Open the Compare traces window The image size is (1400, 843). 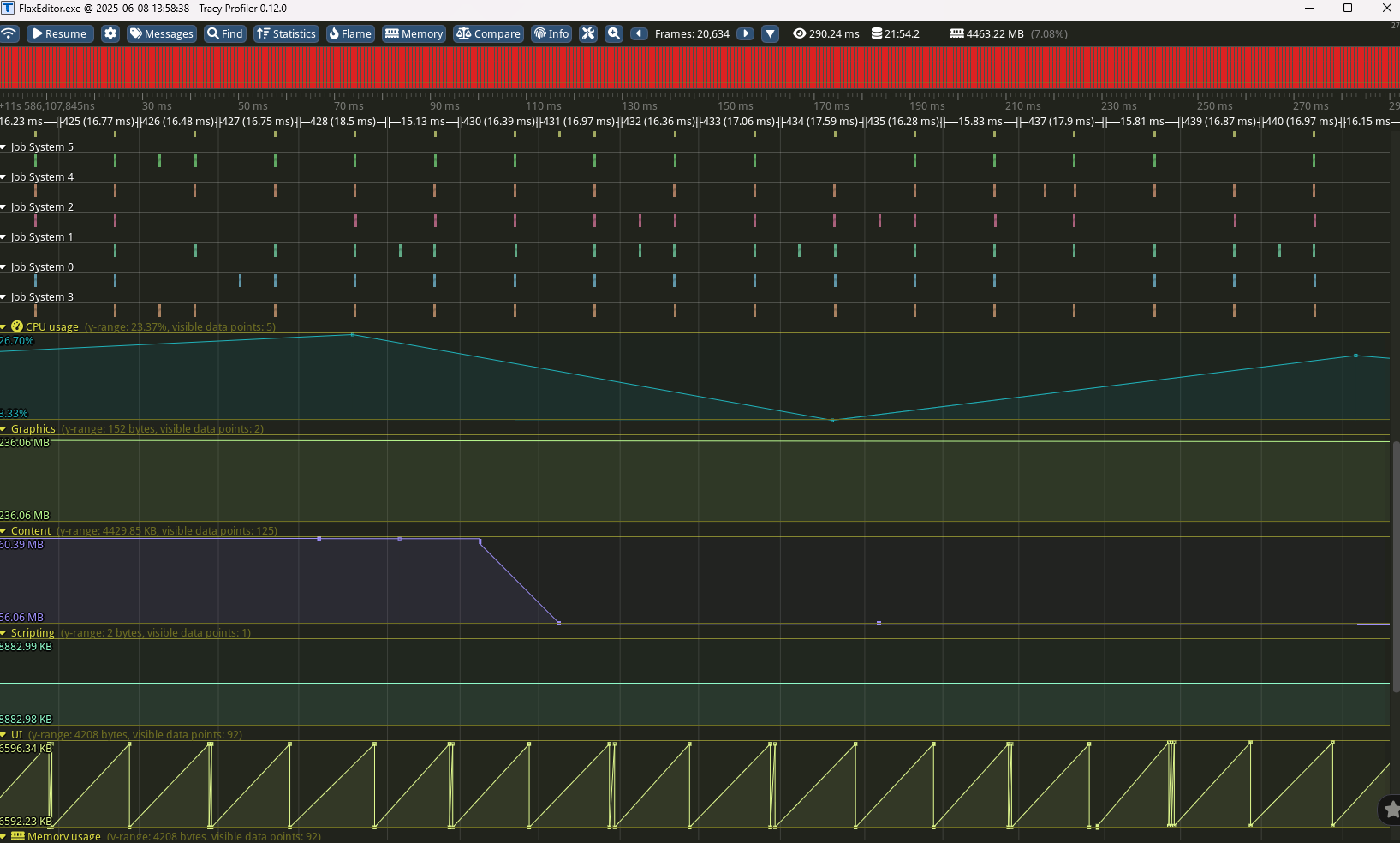tap(488, 33)
